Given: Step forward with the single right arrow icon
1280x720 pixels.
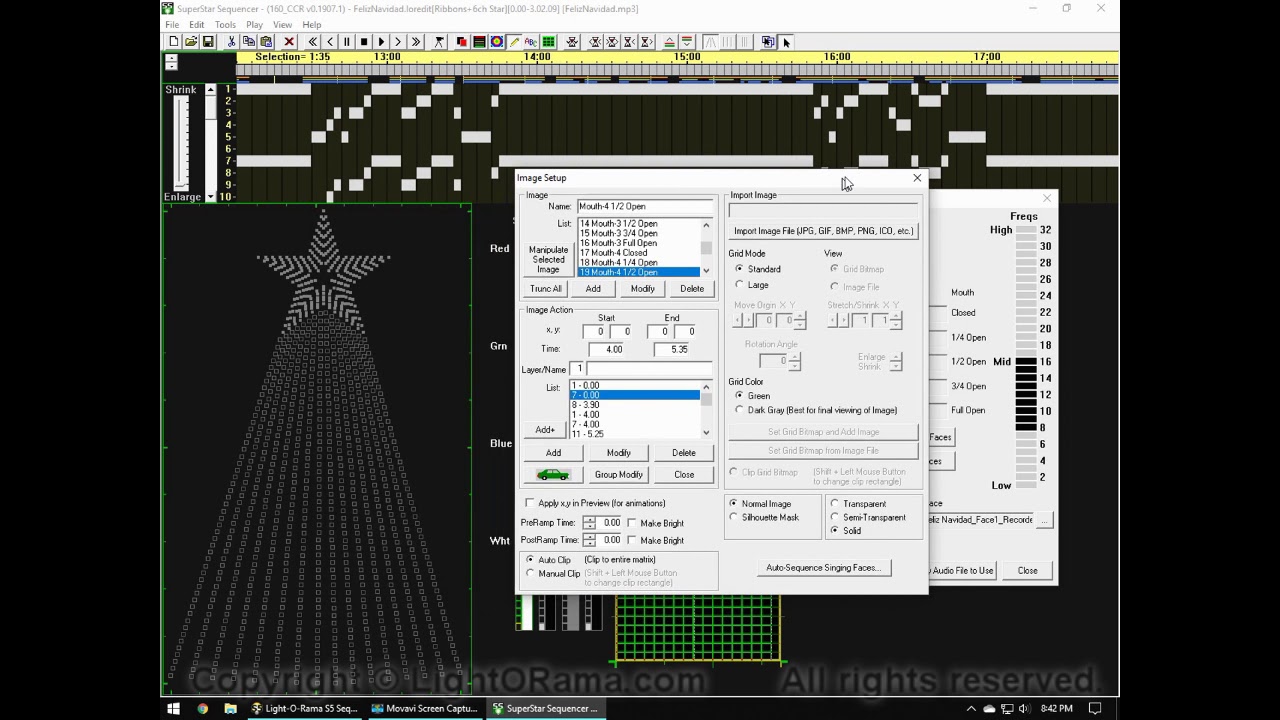Looking at the screenshot, I should pos(398,42).
